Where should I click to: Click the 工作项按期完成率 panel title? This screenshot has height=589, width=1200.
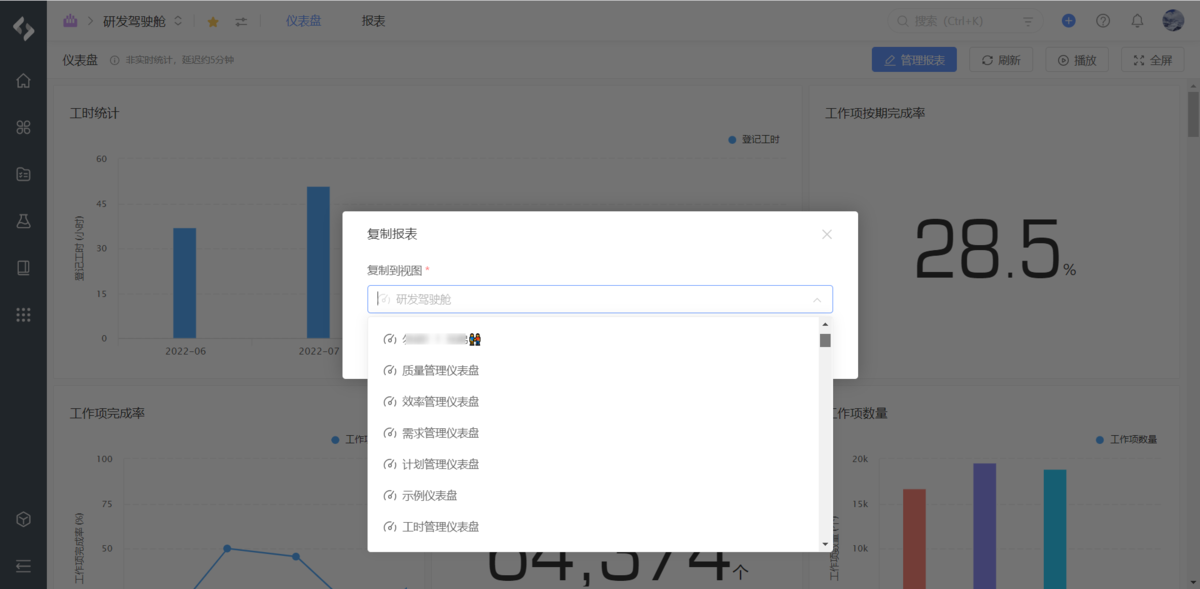tap(875, 113)
